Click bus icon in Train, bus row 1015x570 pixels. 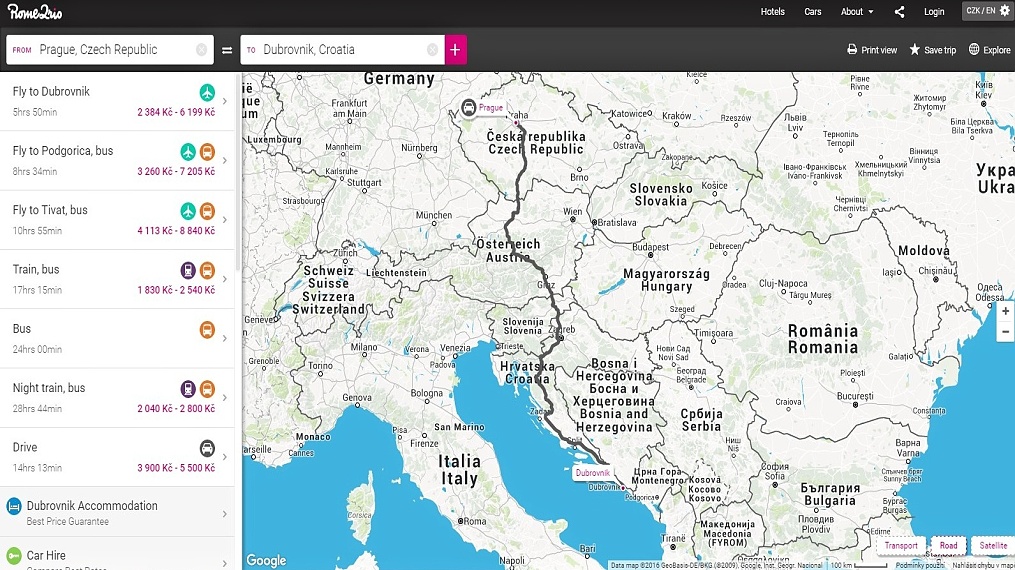click(x=207, y=270)
